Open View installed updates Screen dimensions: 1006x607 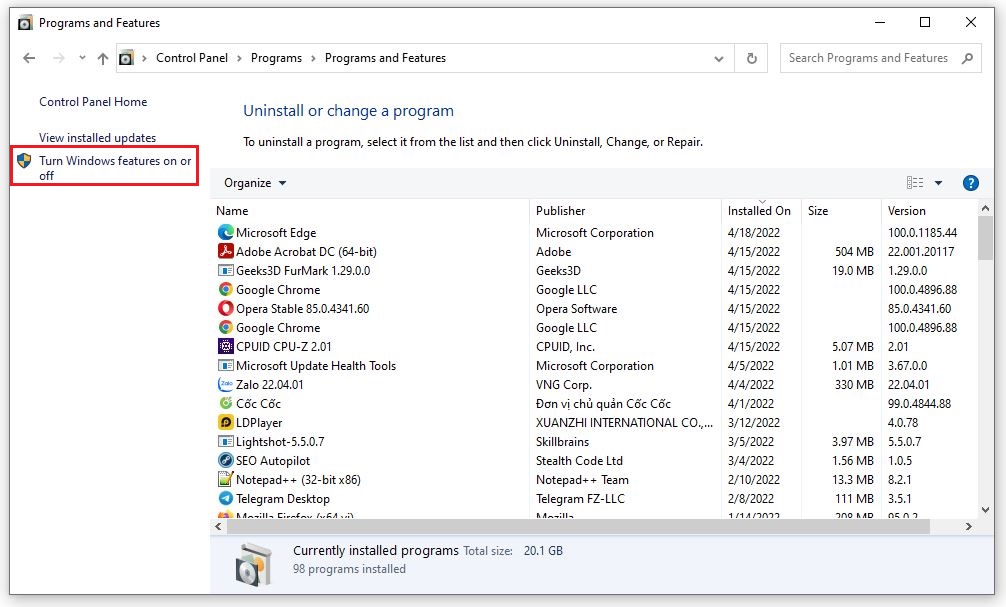(96, 137)
